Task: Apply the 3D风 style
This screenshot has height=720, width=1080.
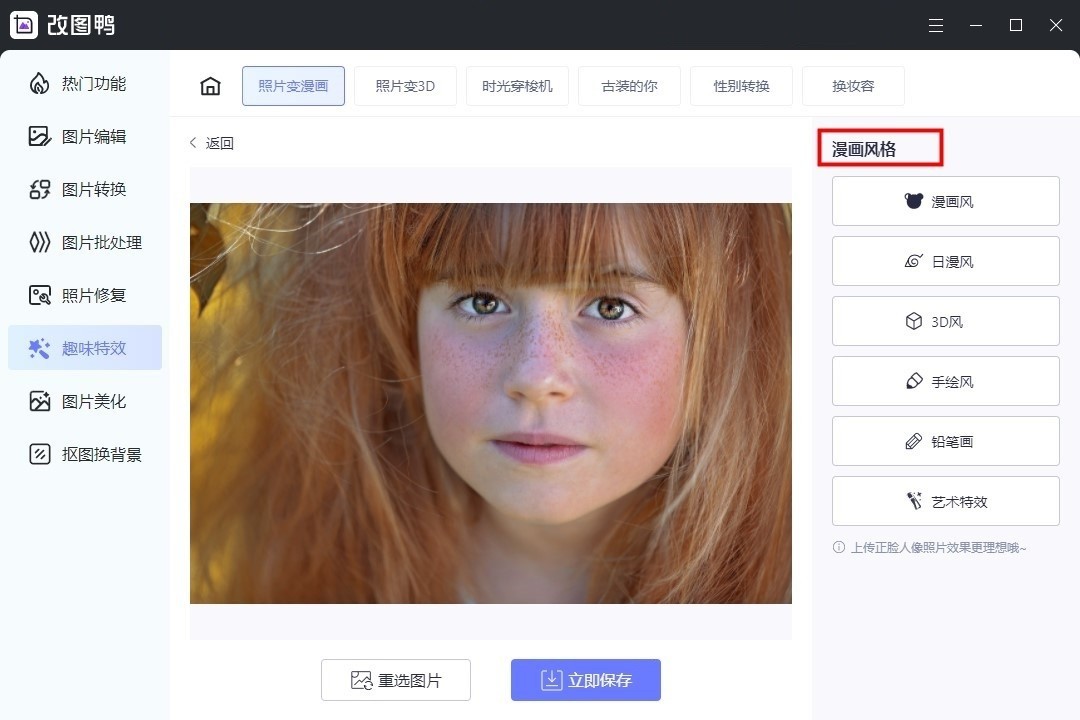Action: (x=945, y=322)
